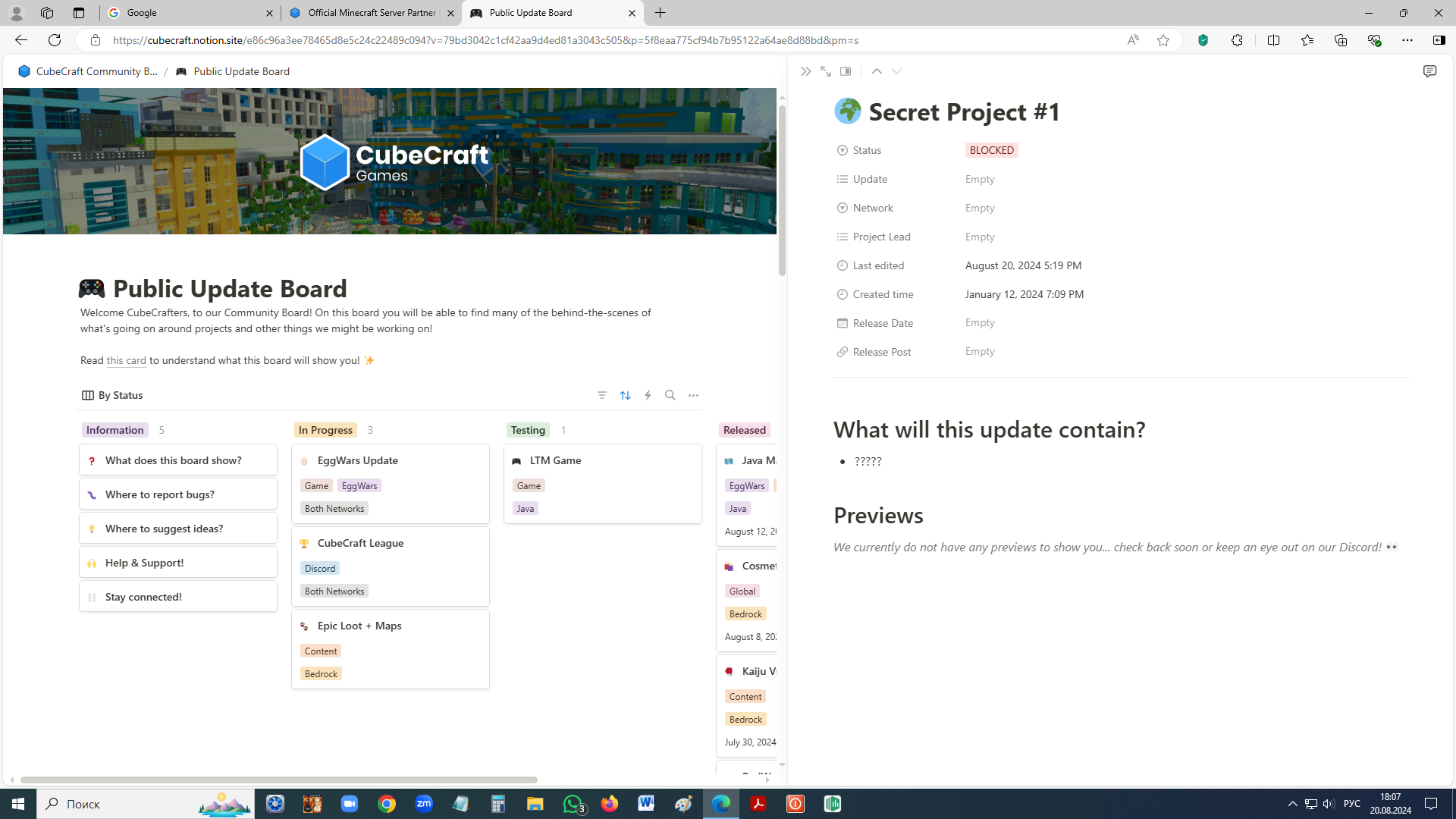The height and width of the screenshot is (819, 1456).
Task: Open Edge workspaces icon
Action: [47, 13]
